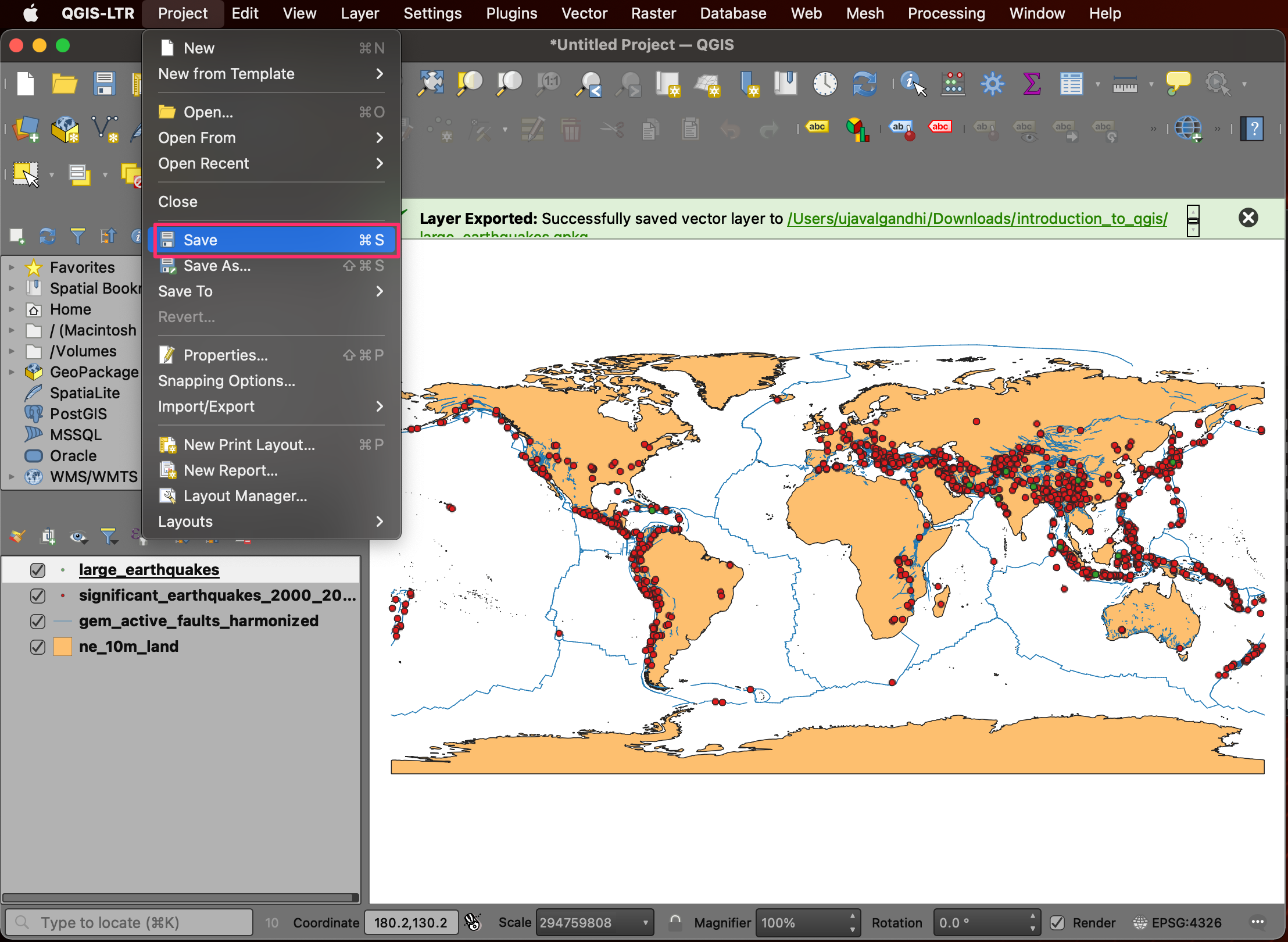Image resolution: width=1288 pixels, height=942 pixels.
Task: Toggle visibility of gem_active_faults_harmonized layer
Action: [38, 621]
